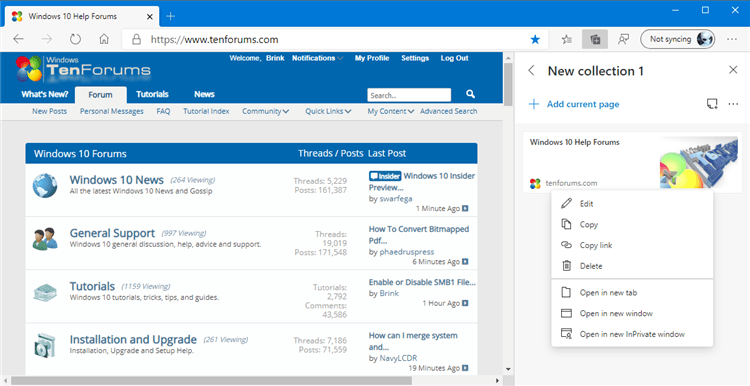750x386 pixels.
Task: Click the General Support people icon
Action: point(45,238)
